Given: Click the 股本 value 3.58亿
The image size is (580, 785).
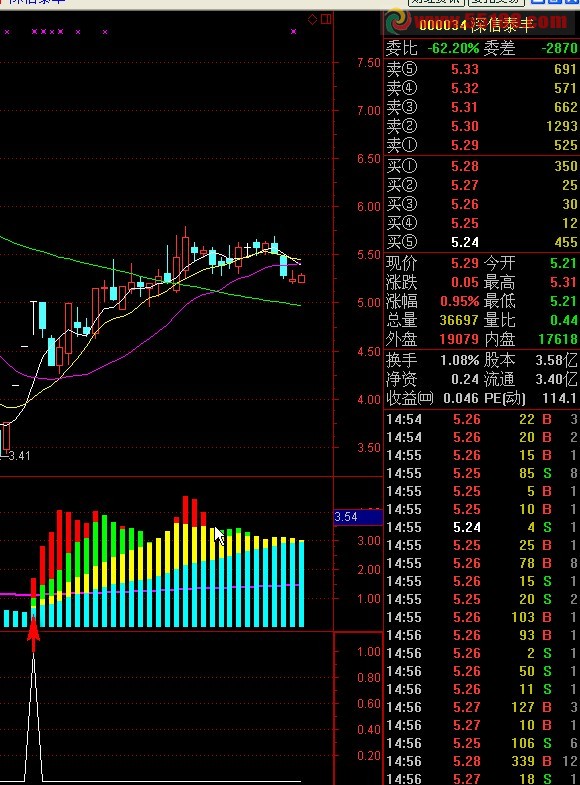Looking at the screenshot, I should [x=556, y=360].
